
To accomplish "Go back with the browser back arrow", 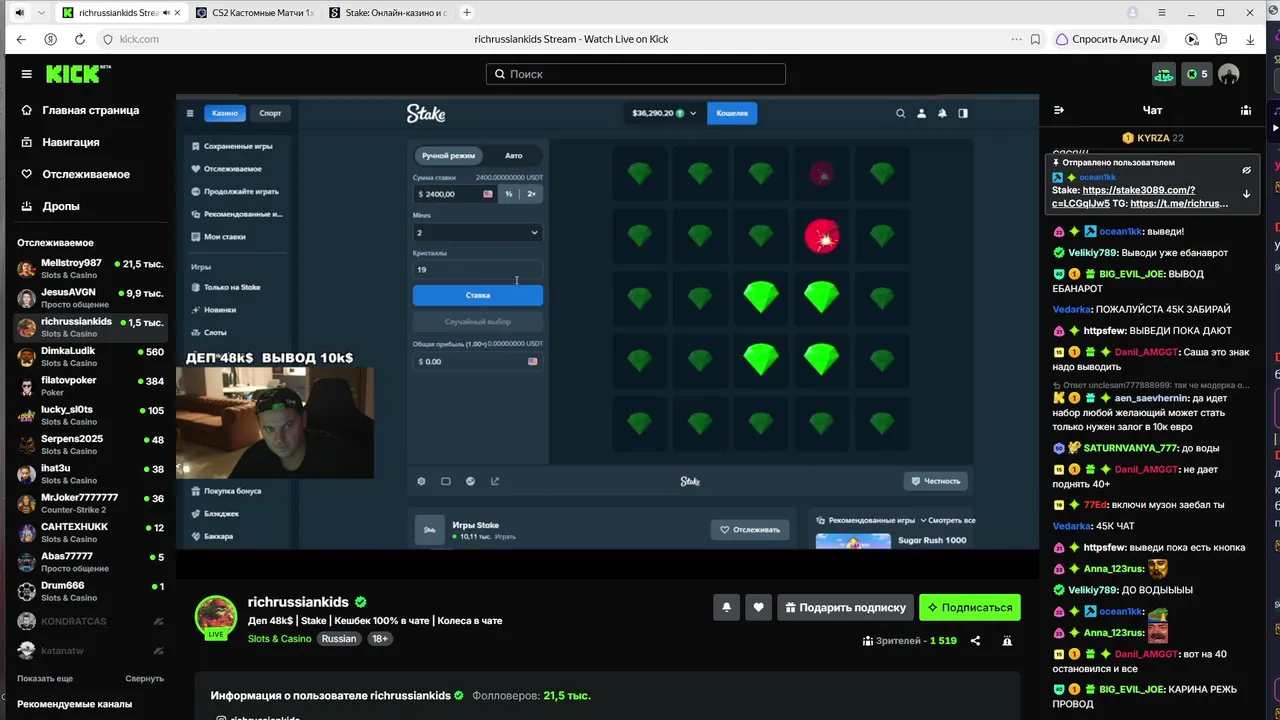I will (x=21, y=39).
